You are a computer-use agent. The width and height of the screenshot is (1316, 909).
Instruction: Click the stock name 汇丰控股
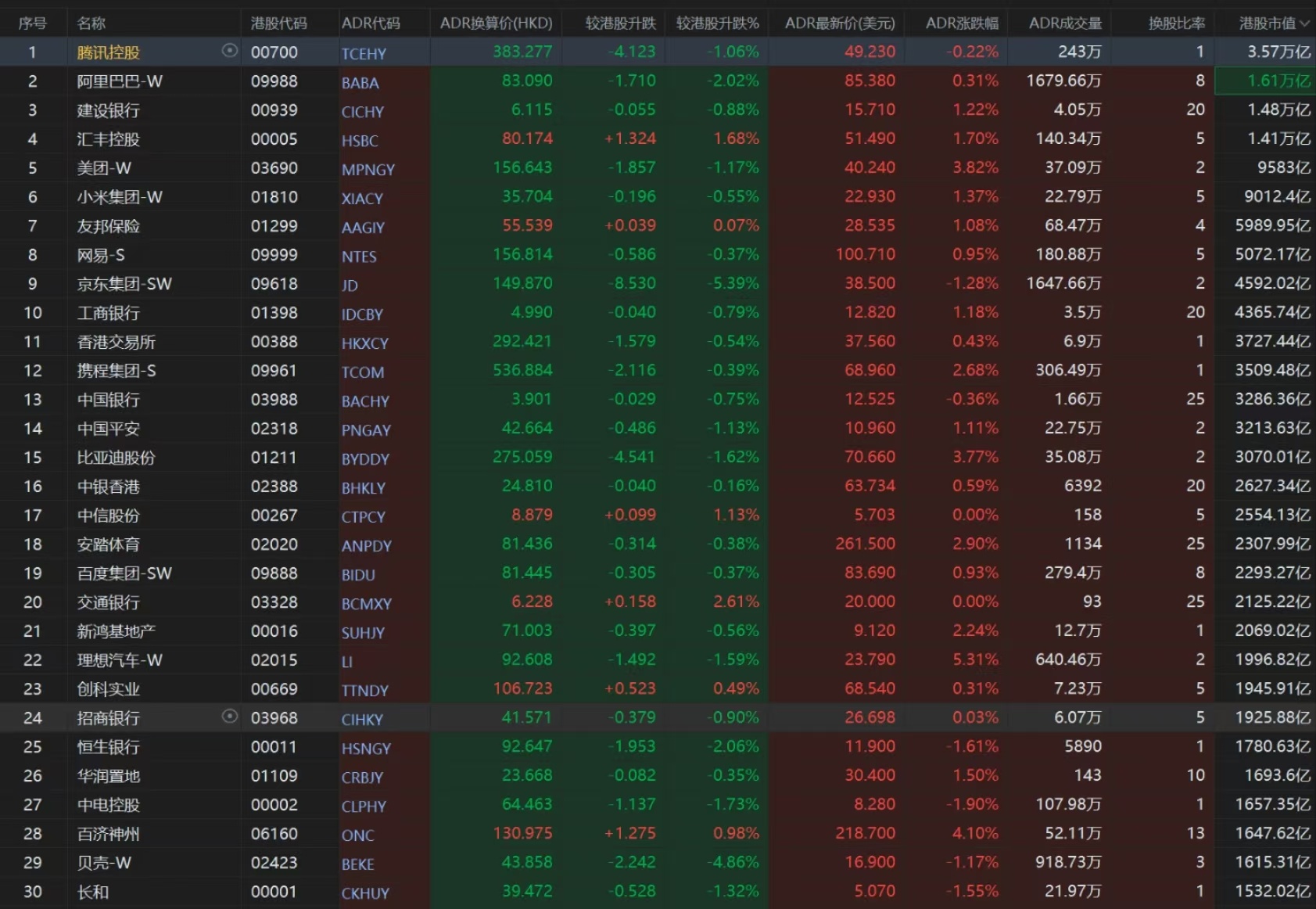click(x=109, y=139)
